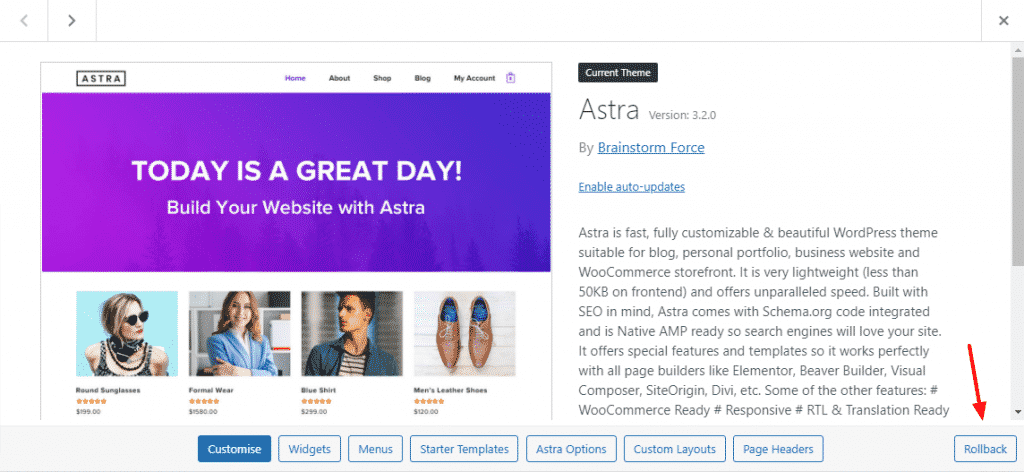Viewport: 1024px width, 472px height.
Task: Open Custom Layouts
Action: point(675,448)
